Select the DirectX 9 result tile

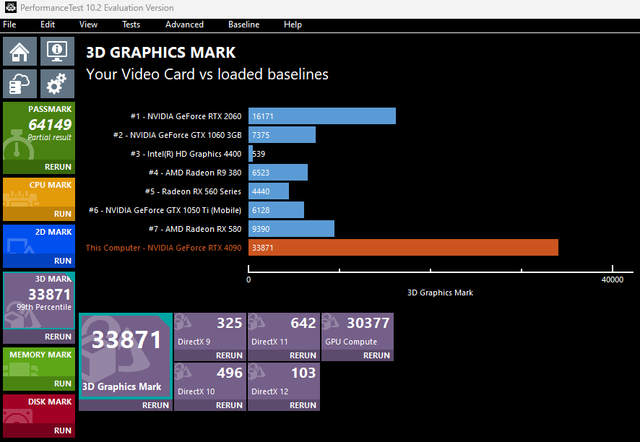[x=210, y=331]
